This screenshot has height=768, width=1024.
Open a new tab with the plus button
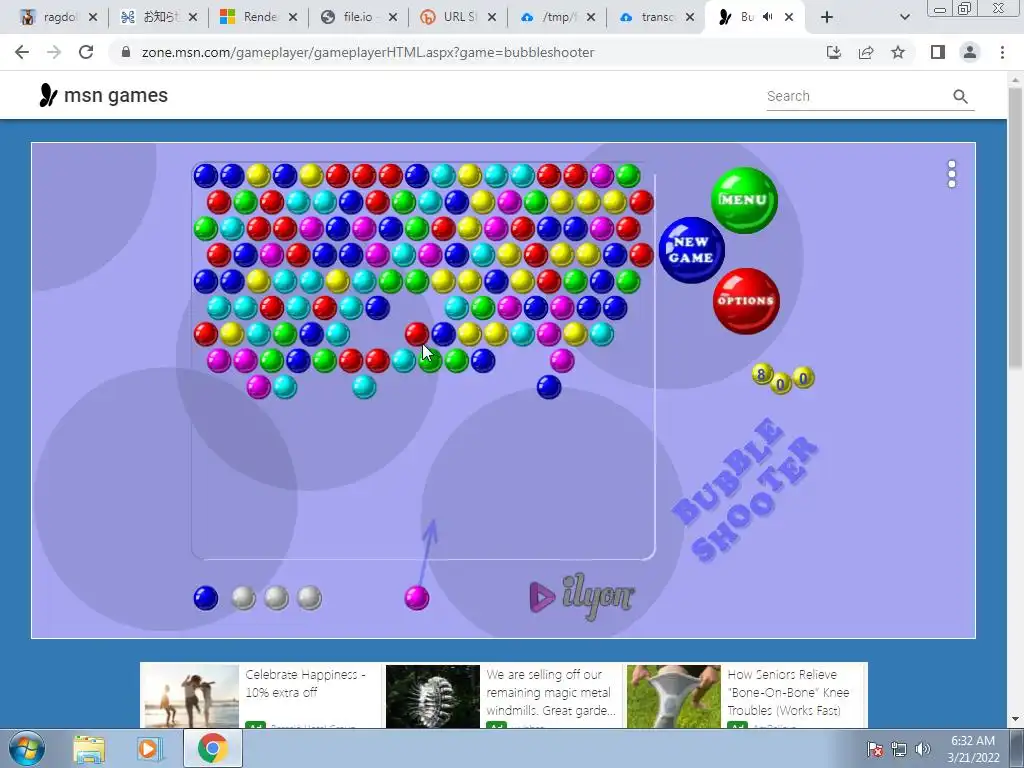point(827,17)
